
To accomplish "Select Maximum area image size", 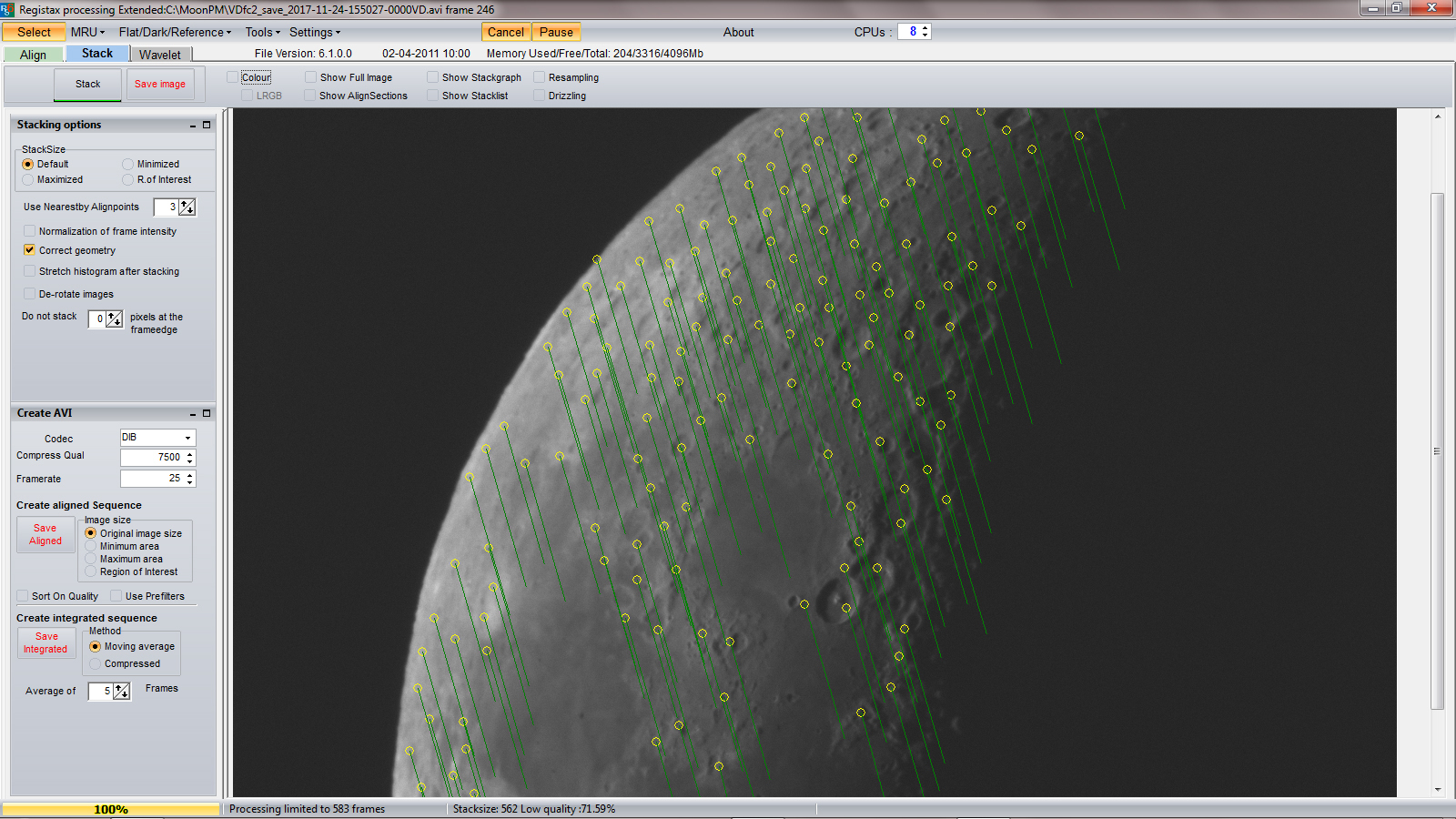I will pos(90,559).
